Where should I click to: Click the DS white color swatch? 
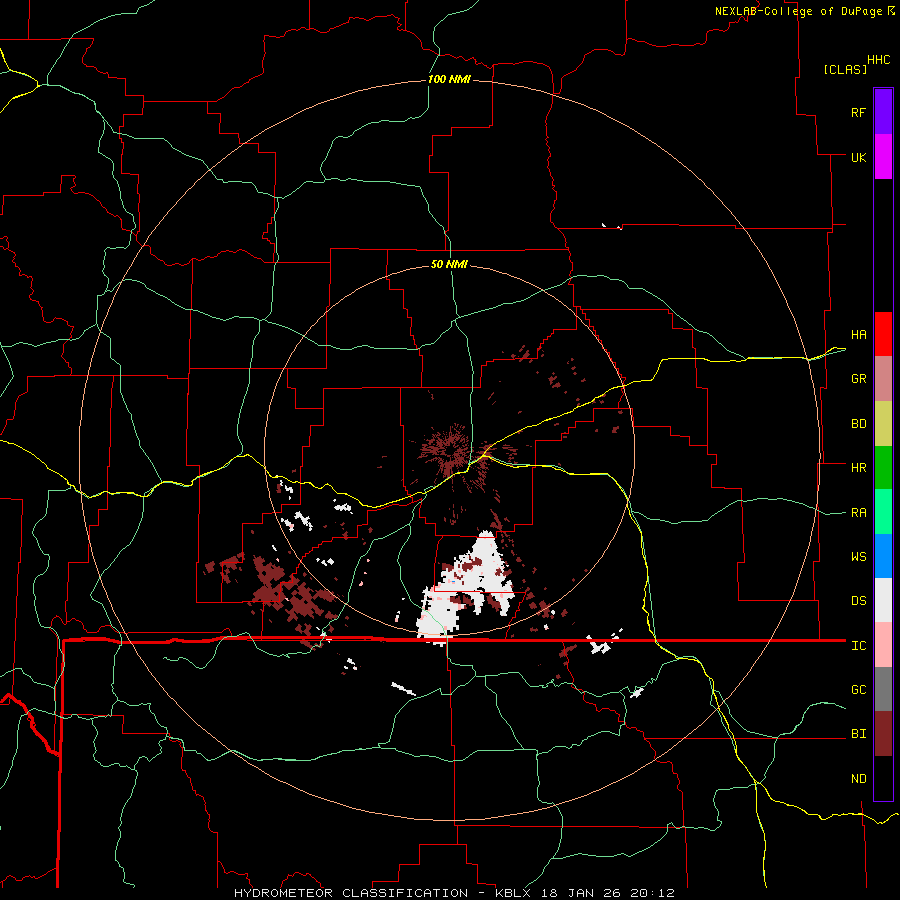tap(883, 600)
